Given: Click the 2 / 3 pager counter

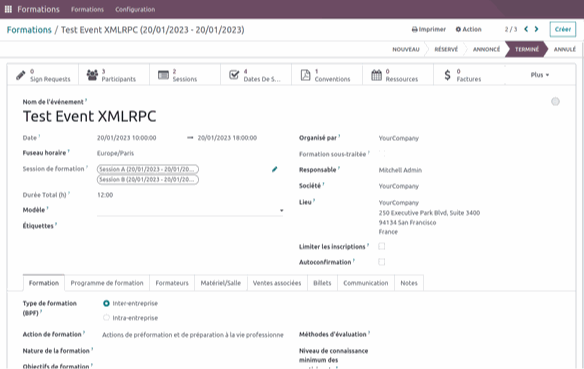Looking at the screenshot, I should click(x=511, y=29).
